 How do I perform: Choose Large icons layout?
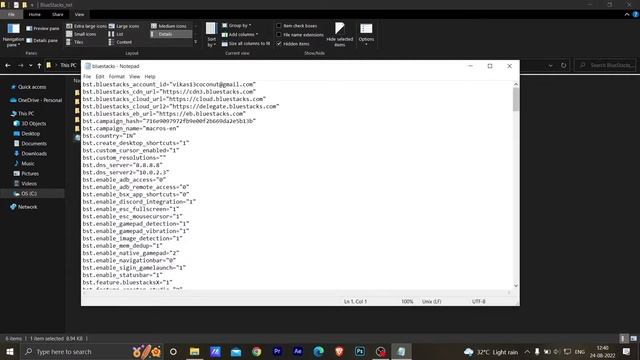point(124,26)
